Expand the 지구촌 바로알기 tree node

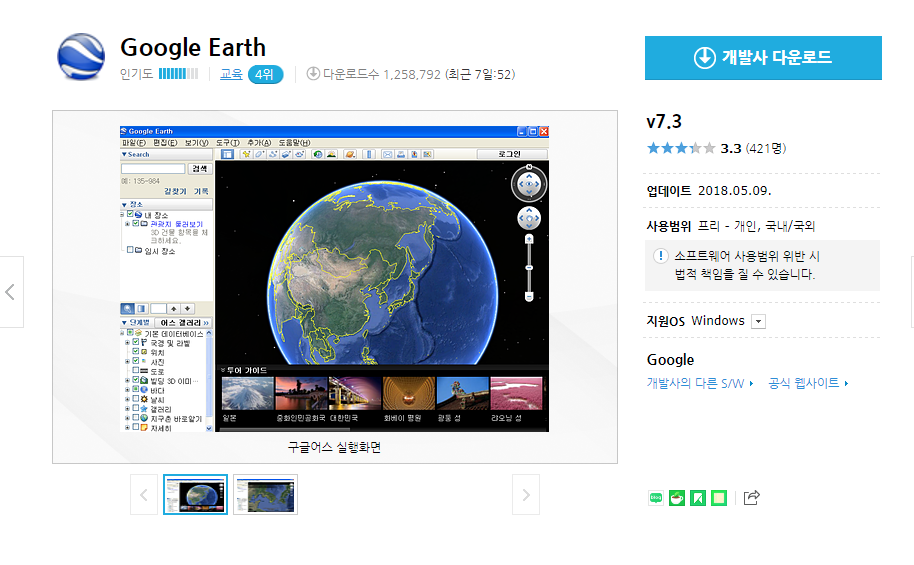[x=127, y=418]
